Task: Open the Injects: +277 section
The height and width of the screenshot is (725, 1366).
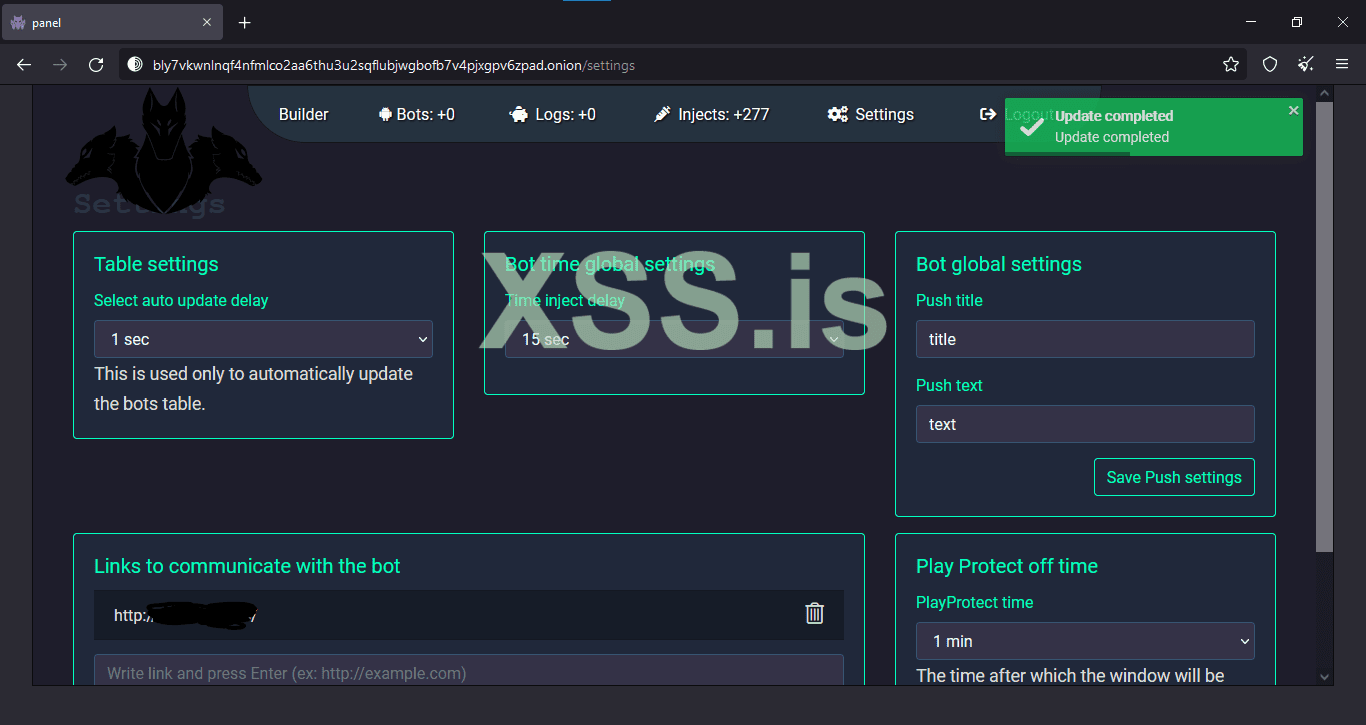Action: point(711,114)
